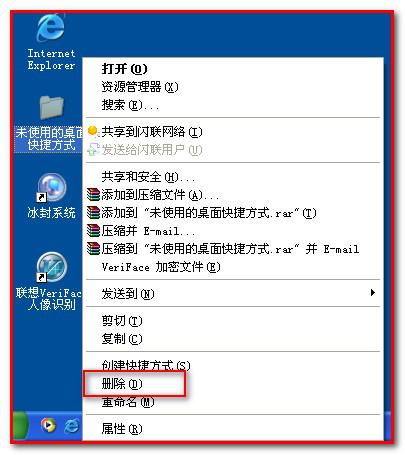
Task: Open the Internet Explorer desktop icon
Action: click(50, 28)
